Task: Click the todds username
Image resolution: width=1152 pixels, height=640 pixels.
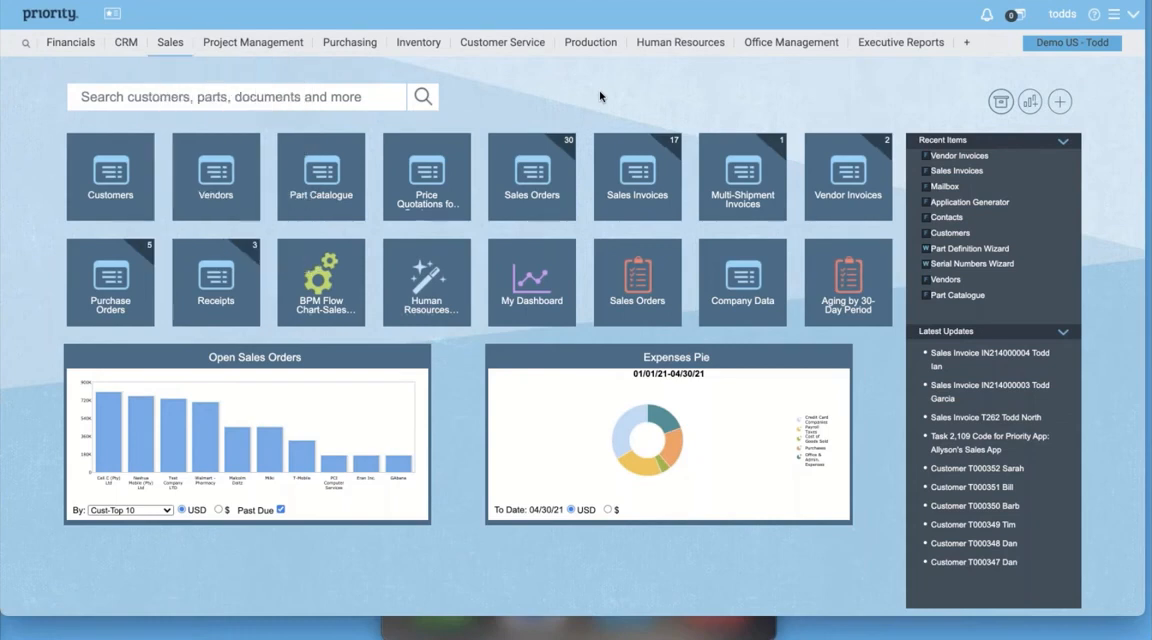Action: (1062, 14)
